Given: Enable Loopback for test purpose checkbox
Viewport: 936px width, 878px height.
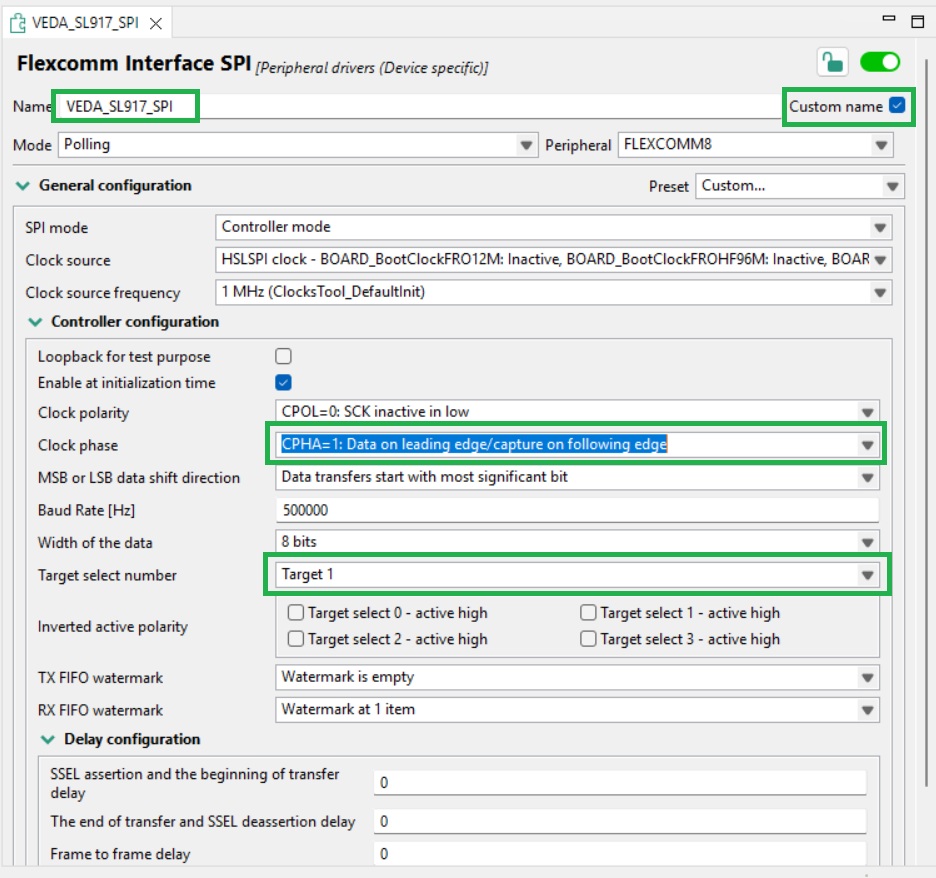Looking at the screenshot, I should point(283,357).
